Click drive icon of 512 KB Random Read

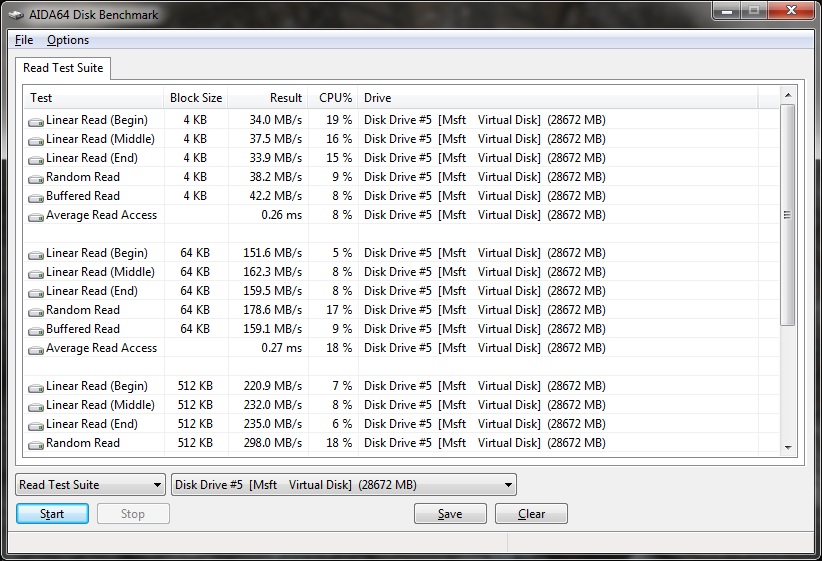click(36, 445)
